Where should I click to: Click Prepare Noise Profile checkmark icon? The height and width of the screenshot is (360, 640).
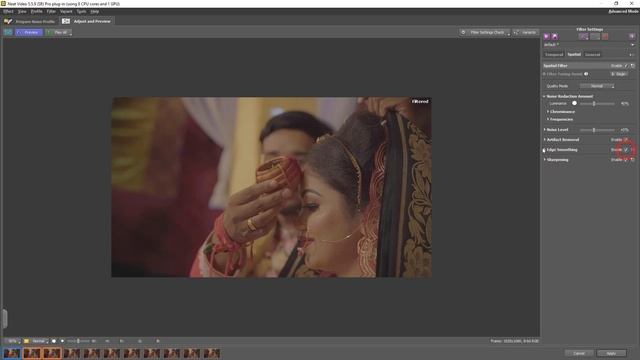tap(8, 21)
